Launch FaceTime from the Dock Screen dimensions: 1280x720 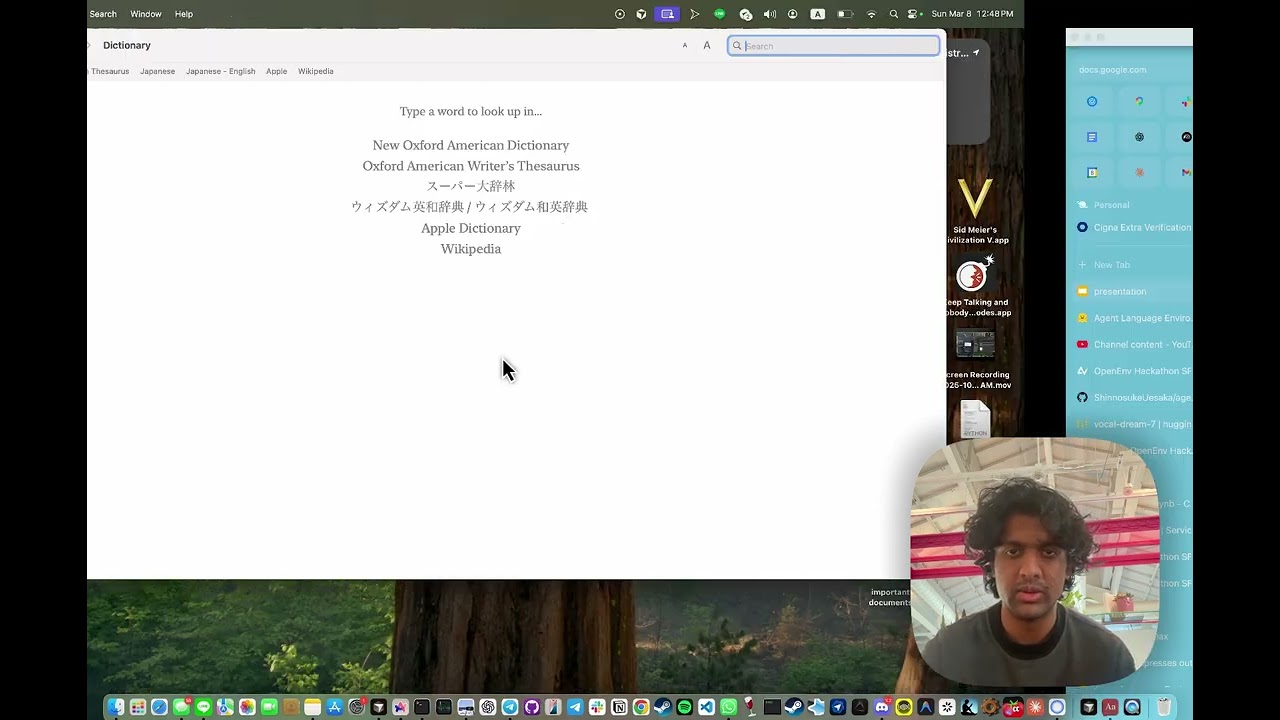coord(269,707)
